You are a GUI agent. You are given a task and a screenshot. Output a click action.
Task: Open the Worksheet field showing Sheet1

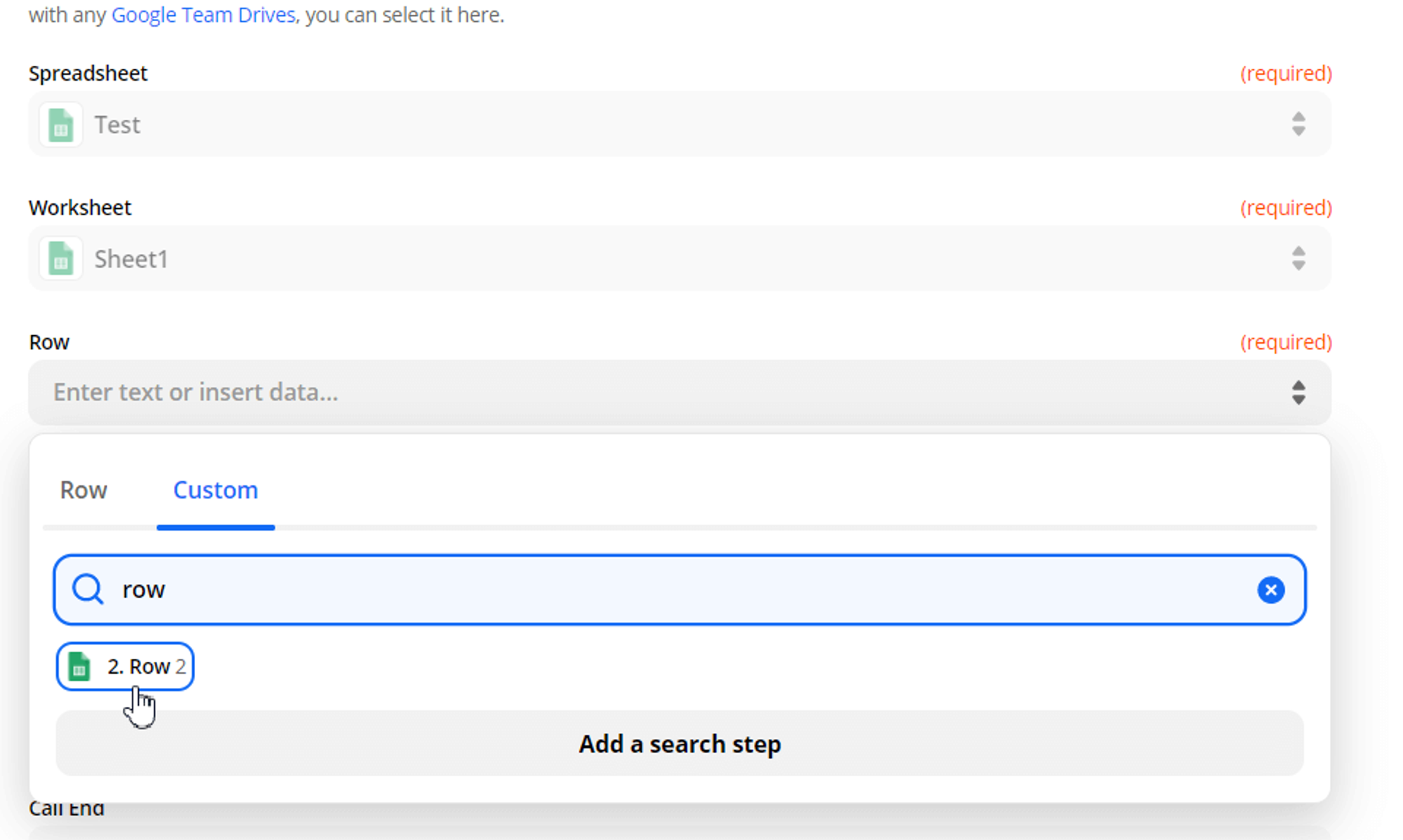680,259
